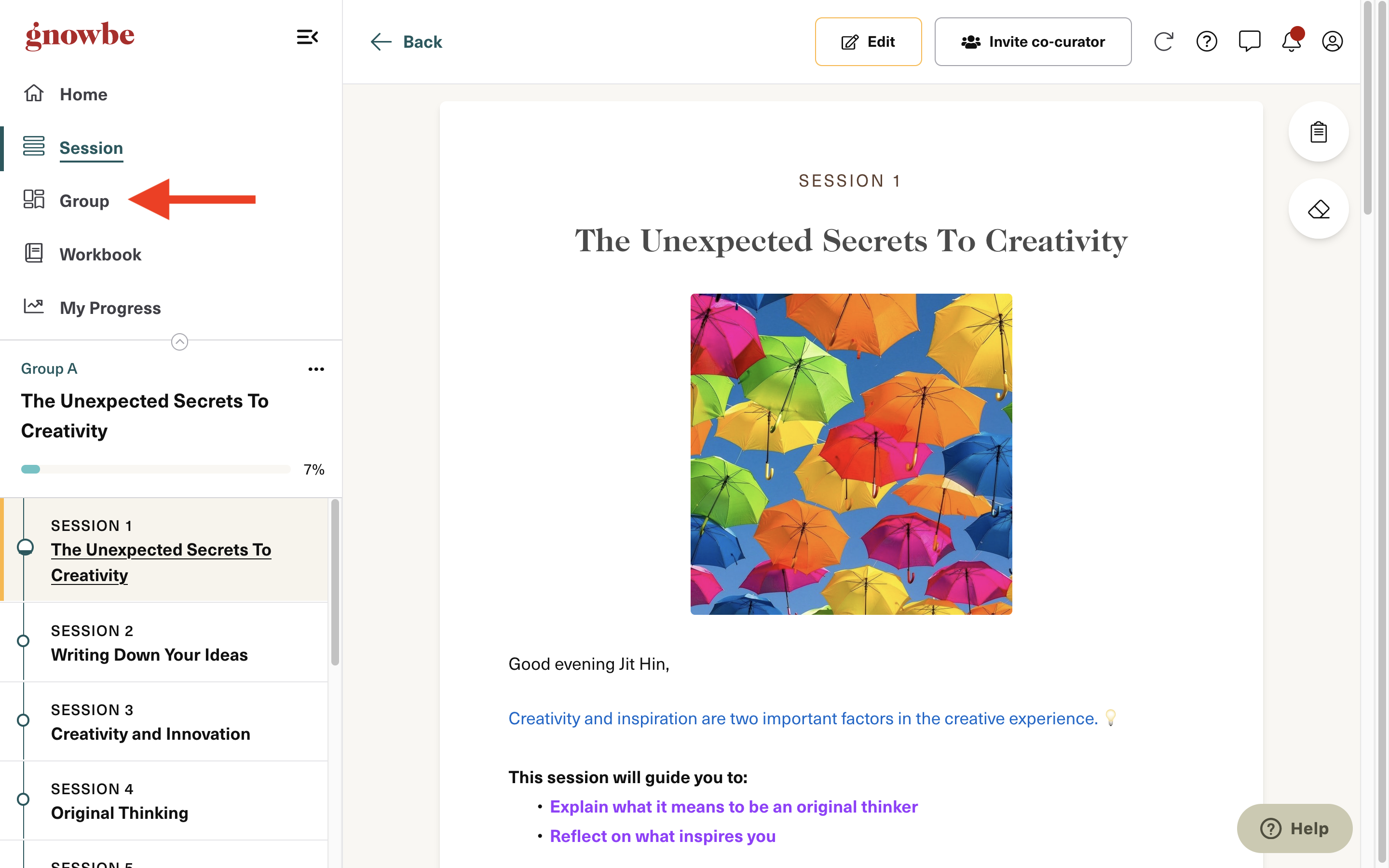The width and height of the screenshot is (1389, 868).
Task: Toggle Session 2 progress circle
Action: click(23, 641)
